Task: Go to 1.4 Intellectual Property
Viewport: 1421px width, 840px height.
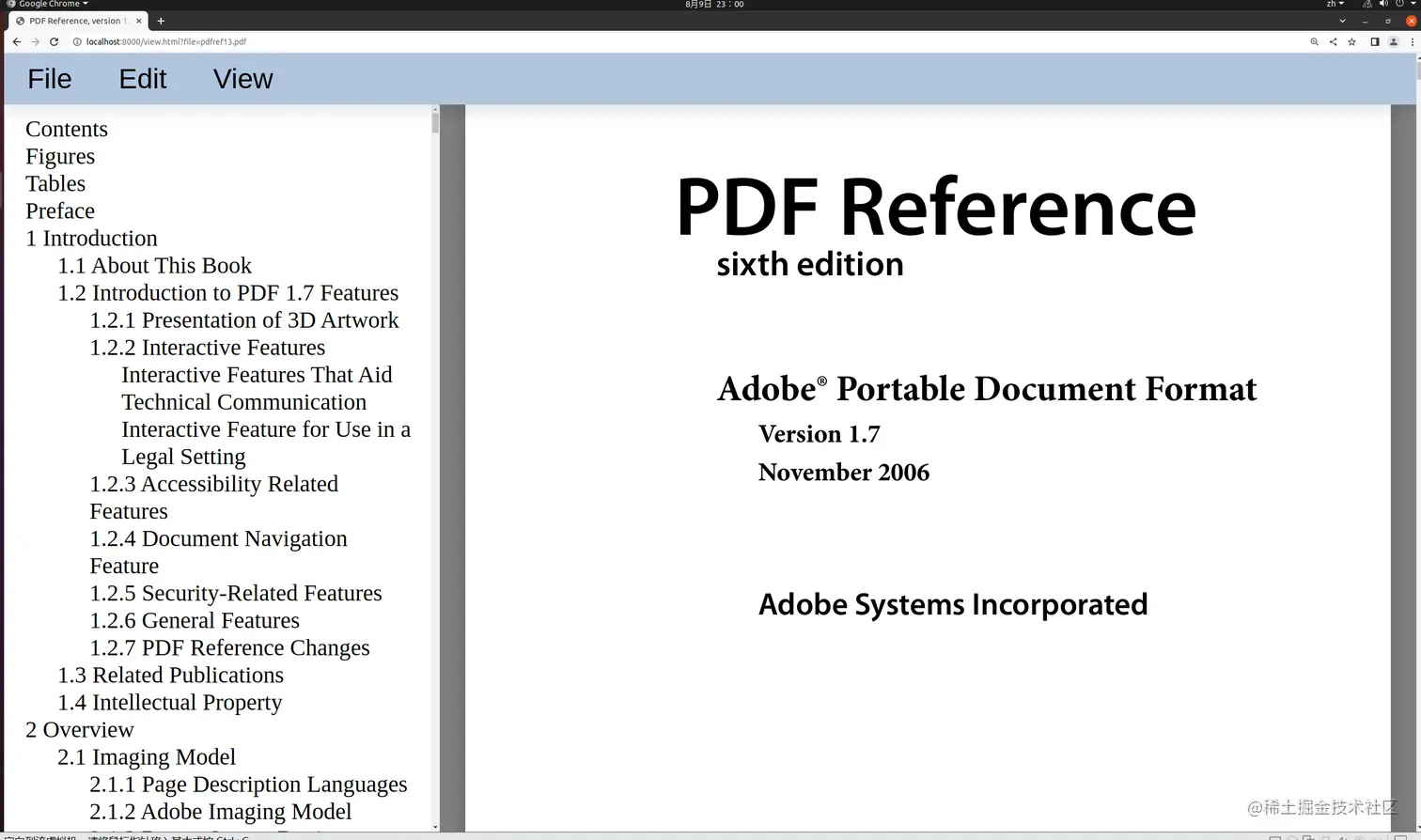Action: click(170, 702)
